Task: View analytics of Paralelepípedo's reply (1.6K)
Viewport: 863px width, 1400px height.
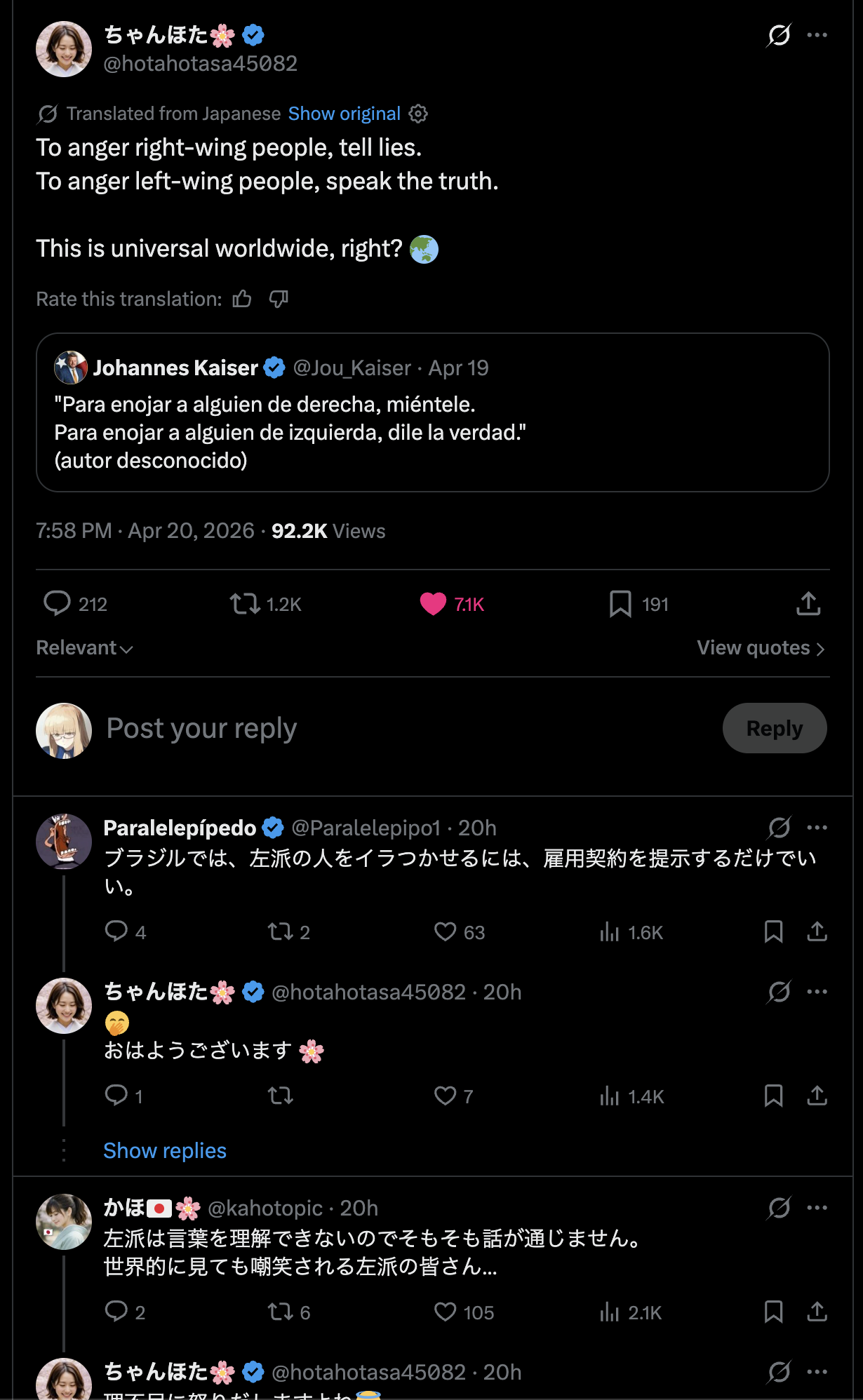Action: tap(610, 932)
